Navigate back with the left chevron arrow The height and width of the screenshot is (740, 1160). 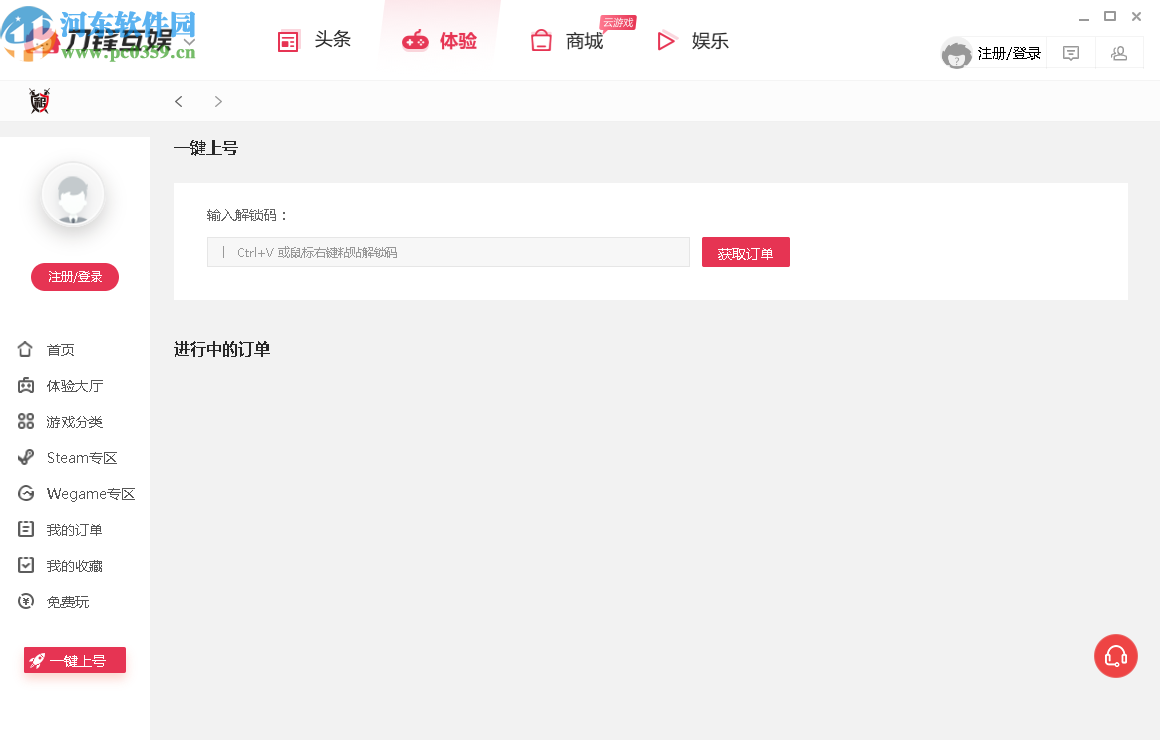178,101
